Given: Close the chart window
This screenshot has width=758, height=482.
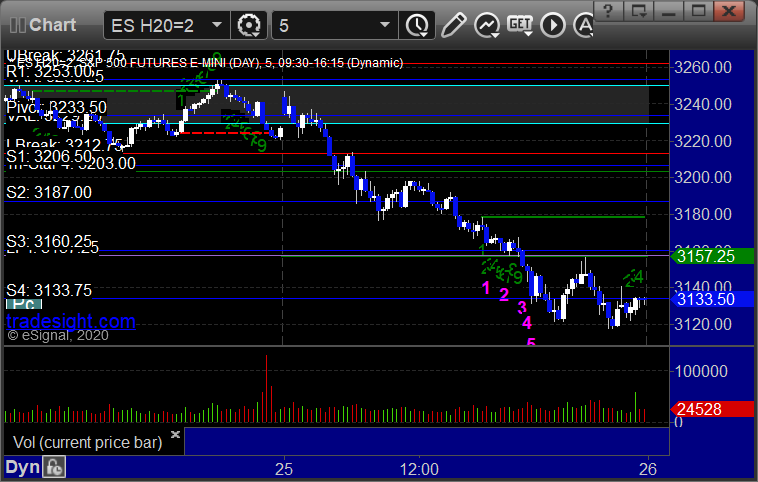Looking at the screenshot, I should (x=729, y=11).
